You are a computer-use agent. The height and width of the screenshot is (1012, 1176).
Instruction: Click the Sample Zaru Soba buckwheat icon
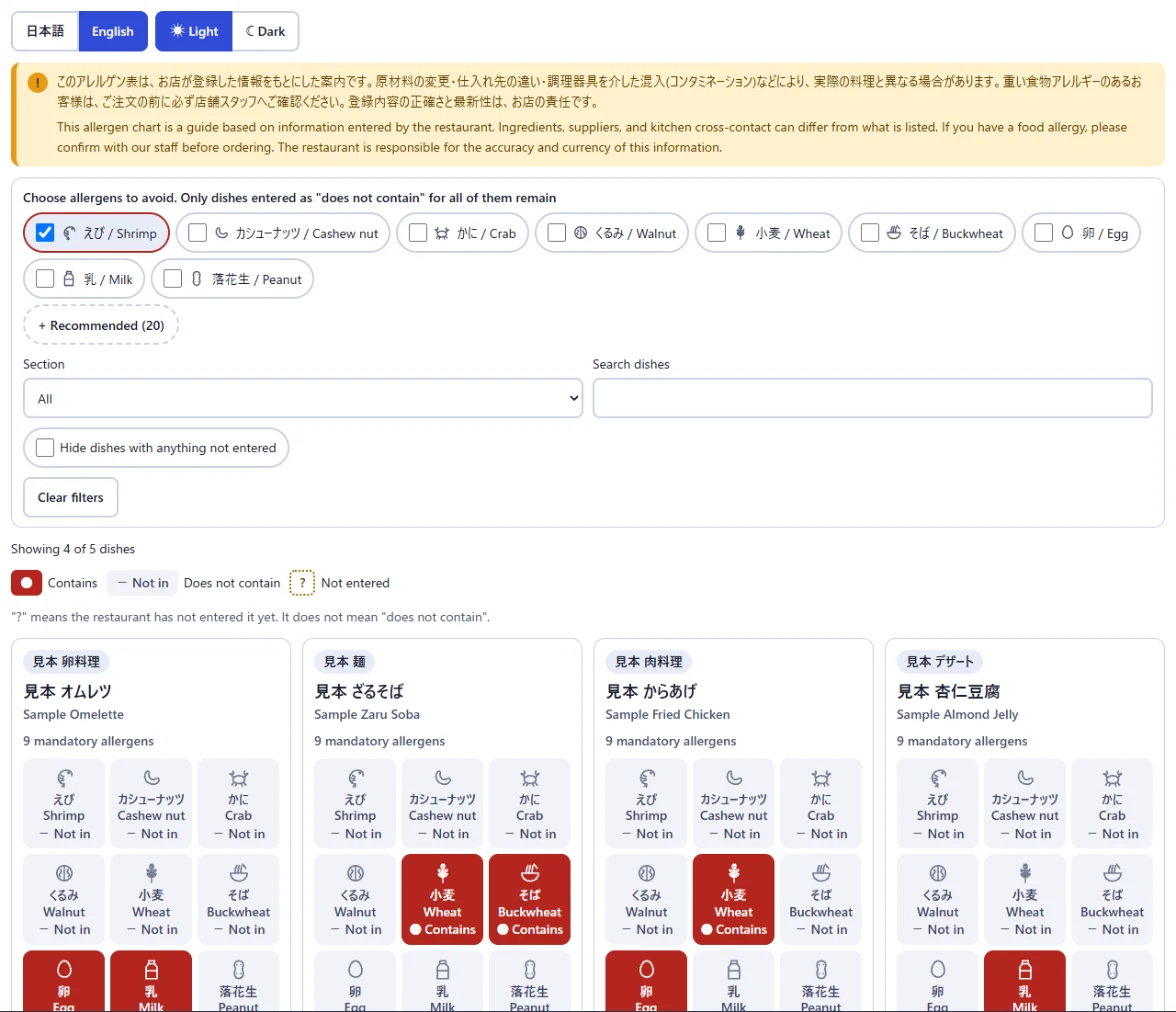[x=530, y=872]
